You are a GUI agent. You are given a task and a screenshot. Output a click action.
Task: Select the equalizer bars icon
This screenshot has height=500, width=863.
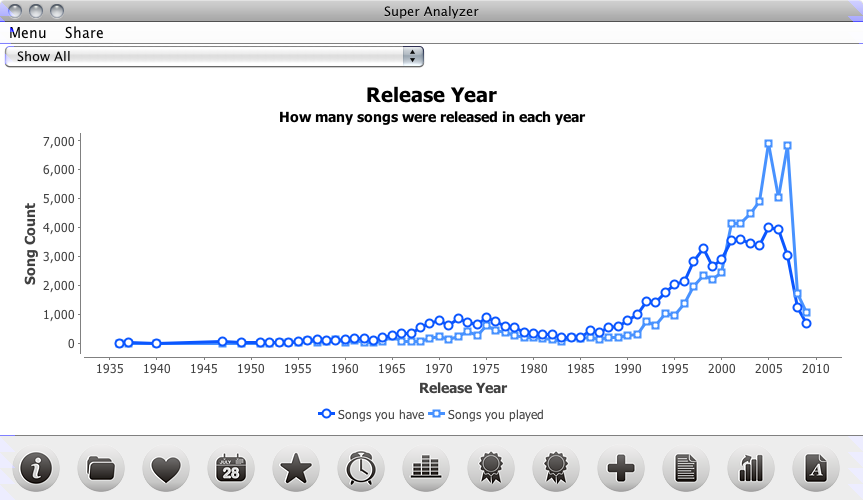pos(425,469)
